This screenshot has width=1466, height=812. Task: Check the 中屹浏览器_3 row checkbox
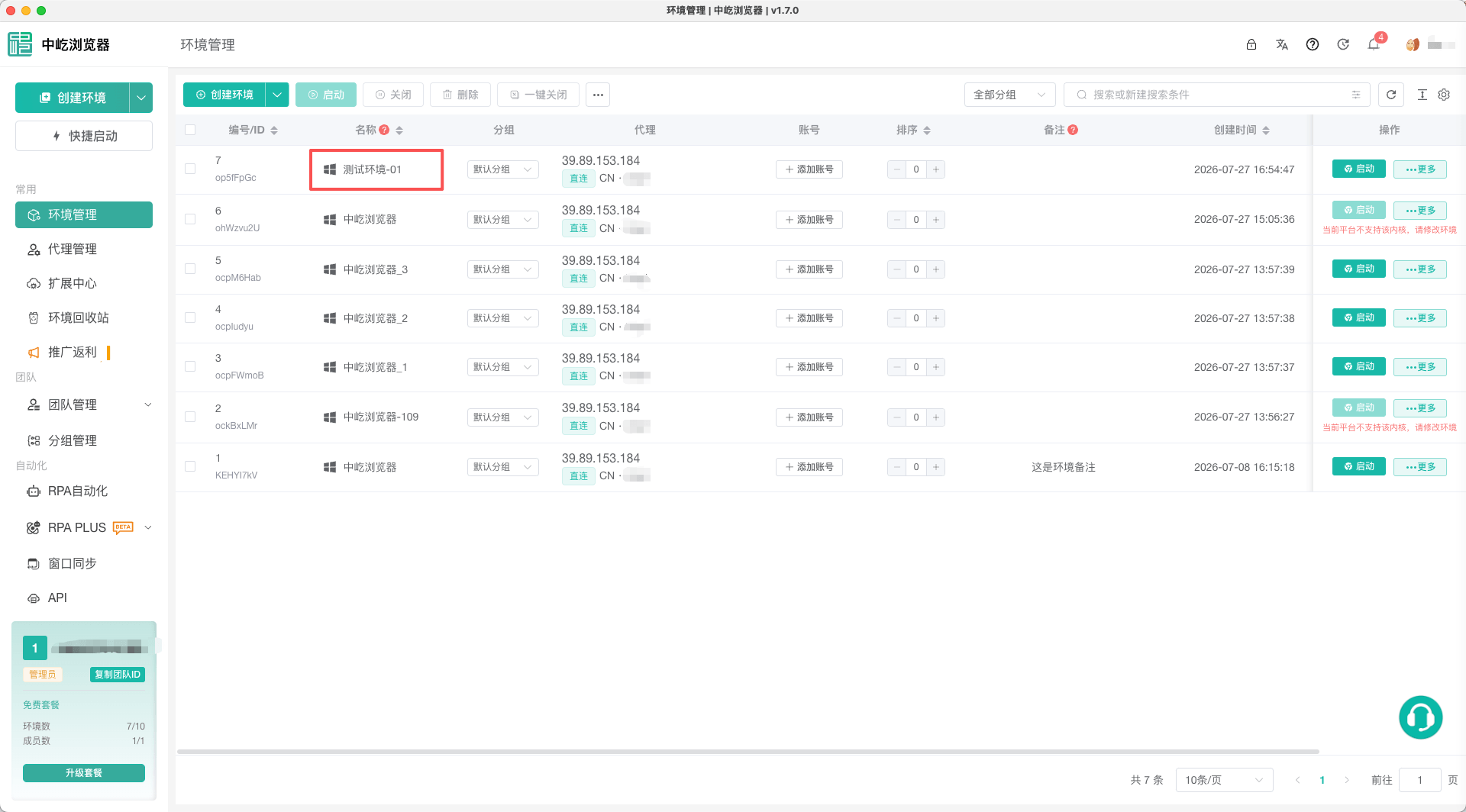click(x=190, y=269)
